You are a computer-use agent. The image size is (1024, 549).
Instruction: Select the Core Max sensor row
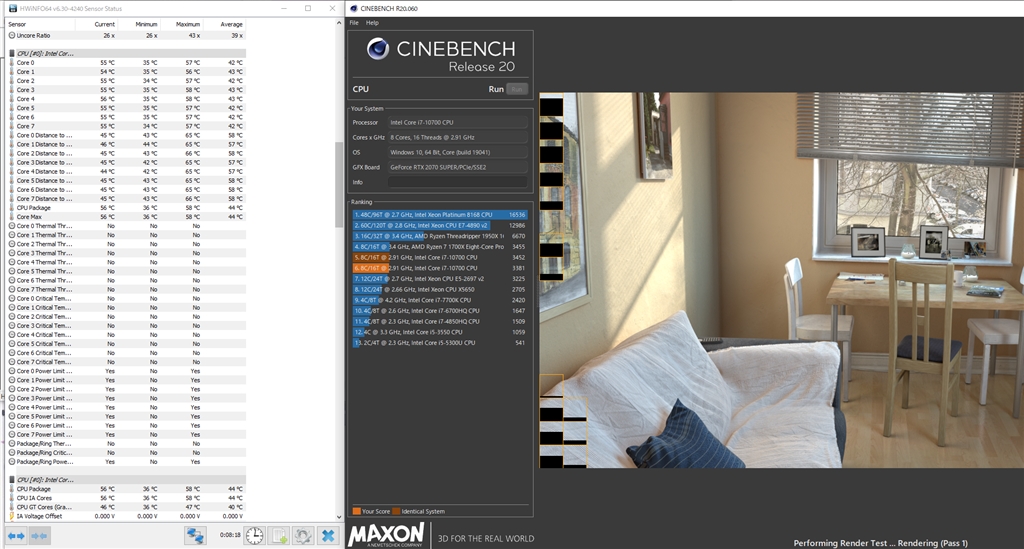[127, 217]
